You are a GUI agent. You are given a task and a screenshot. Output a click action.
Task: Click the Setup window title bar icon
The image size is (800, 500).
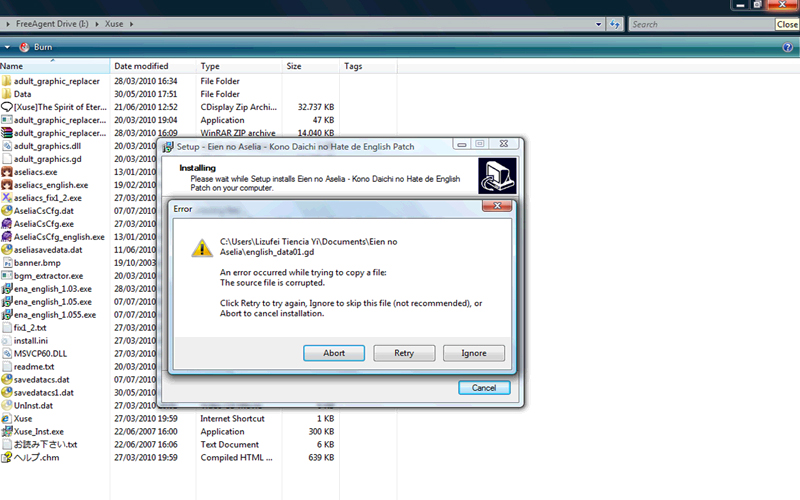[x=168, y=147]
